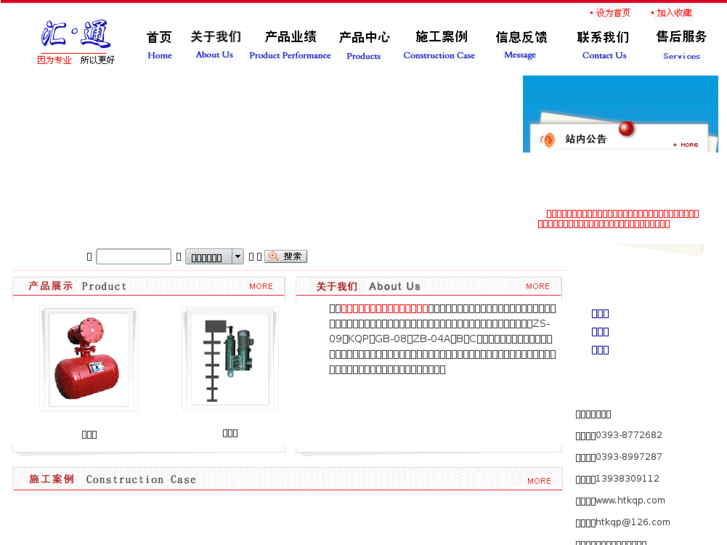Click the search button with magnifier
This screenshot has width=727, height=545.
(286, 256)
